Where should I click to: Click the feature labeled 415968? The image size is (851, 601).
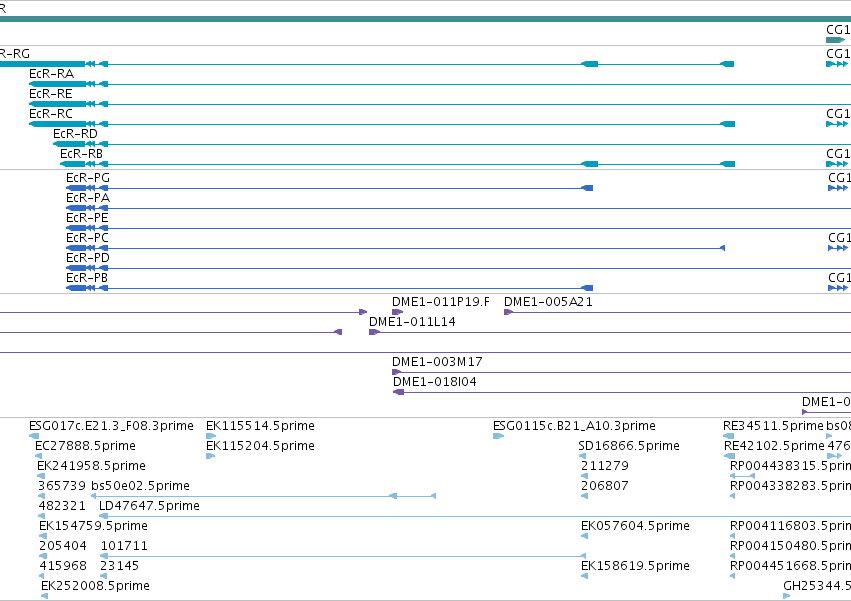point(63,566)
